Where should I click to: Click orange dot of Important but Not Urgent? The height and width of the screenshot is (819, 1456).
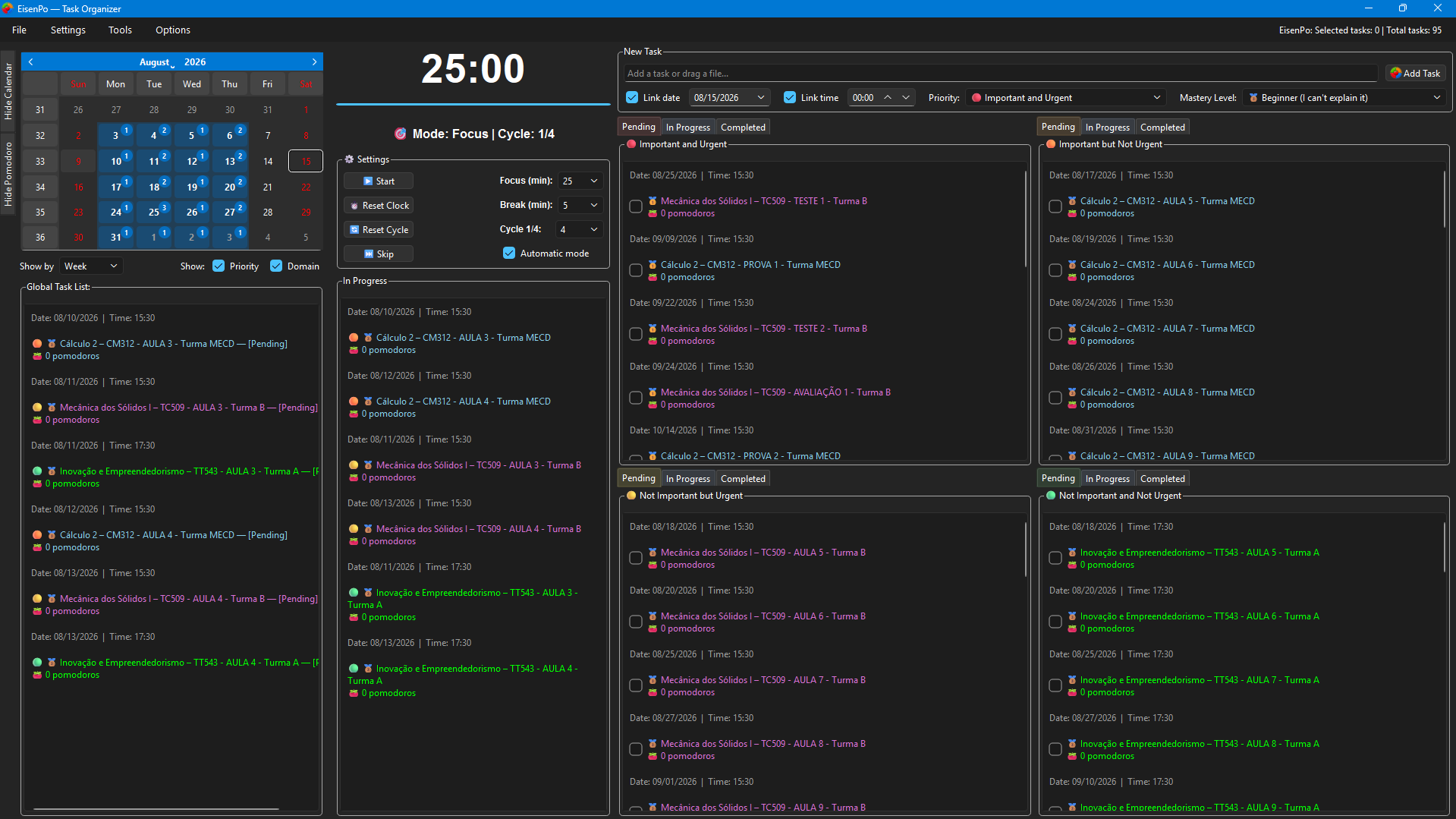coord(1051,144)
